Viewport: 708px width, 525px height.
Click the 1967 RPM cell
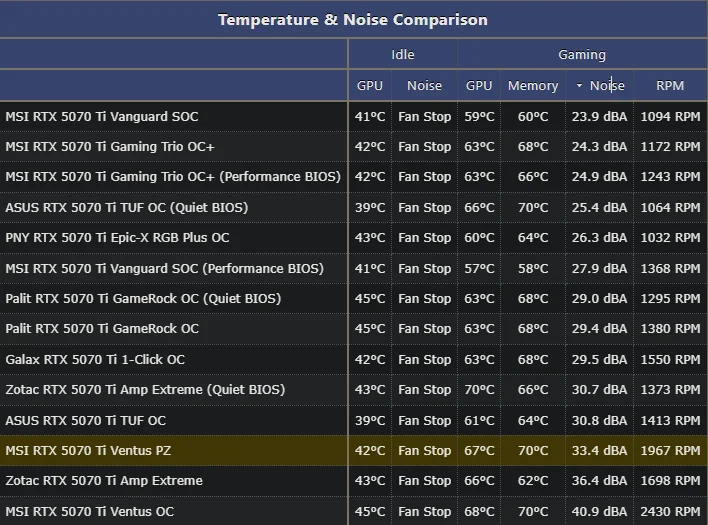670,451
